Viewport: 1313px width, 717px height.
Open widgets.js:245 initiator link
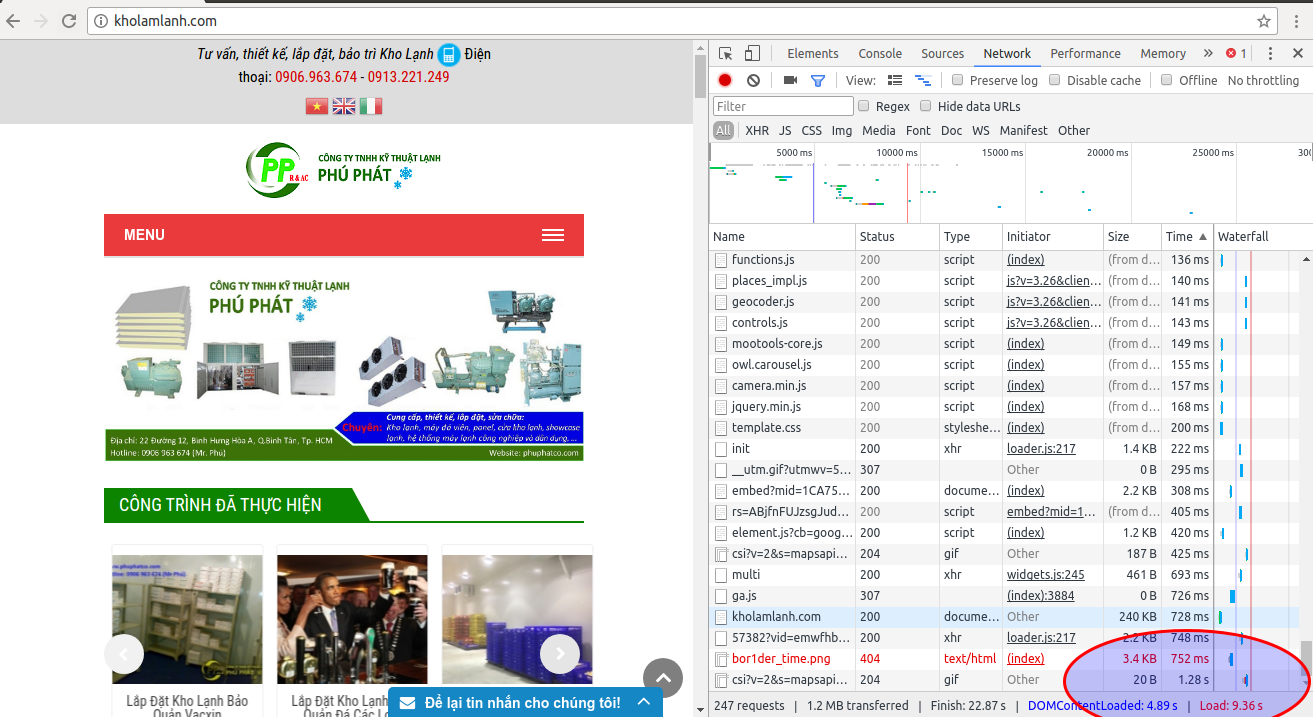coord(1046,575)
